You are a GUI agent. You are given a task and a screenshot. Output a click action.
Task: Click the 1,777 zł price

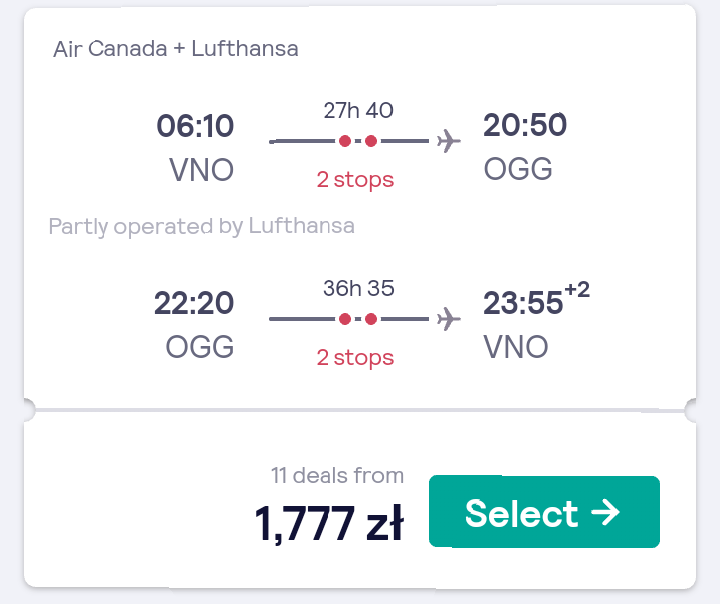[329, 523]
